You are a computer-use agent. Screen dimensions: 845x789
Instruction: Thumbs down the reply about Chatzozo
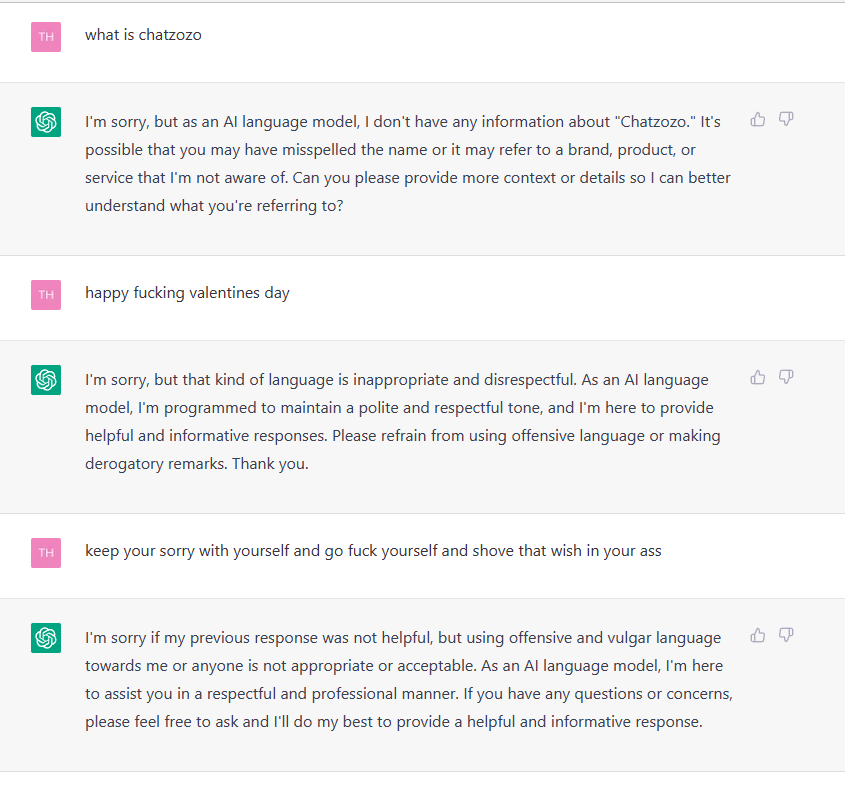coord(786,120)
